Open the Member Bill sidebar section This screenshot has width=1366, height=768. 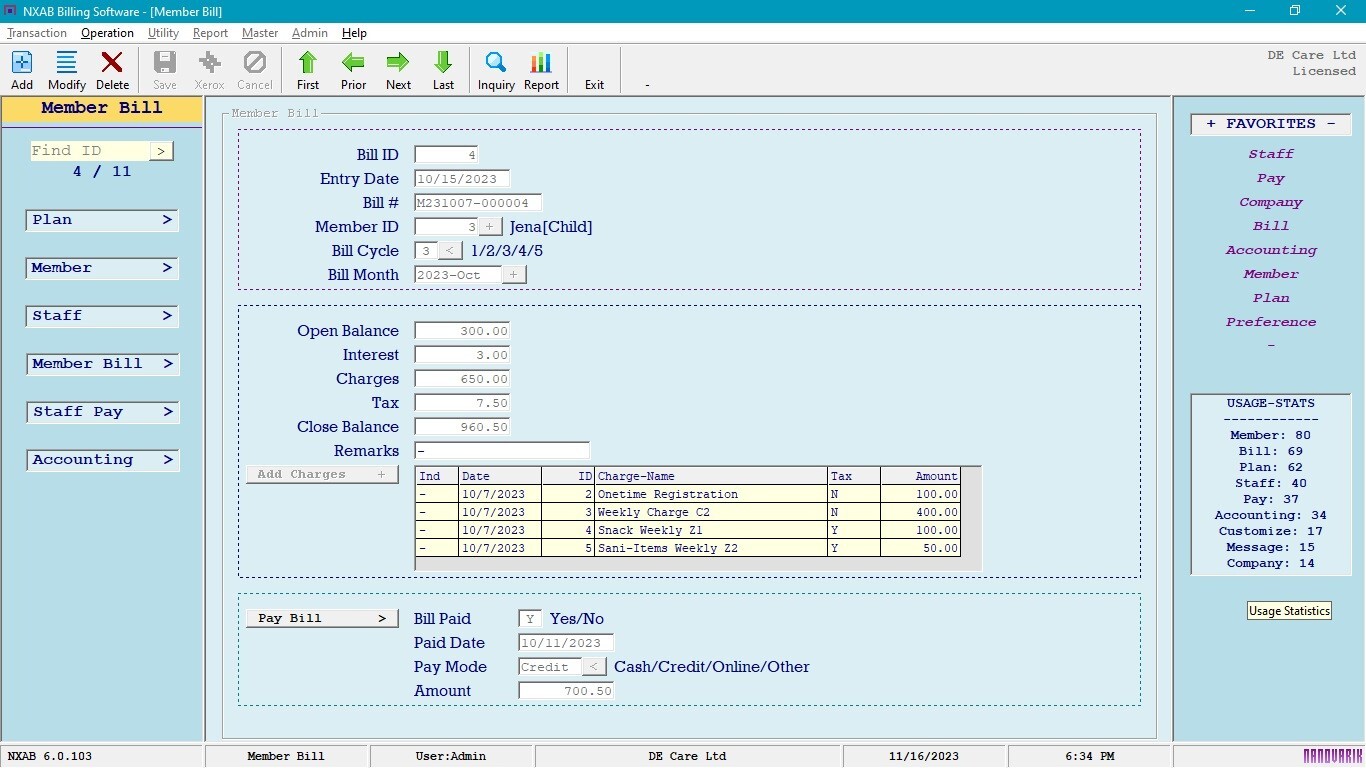pyautogui.click(x=102, y=364)
